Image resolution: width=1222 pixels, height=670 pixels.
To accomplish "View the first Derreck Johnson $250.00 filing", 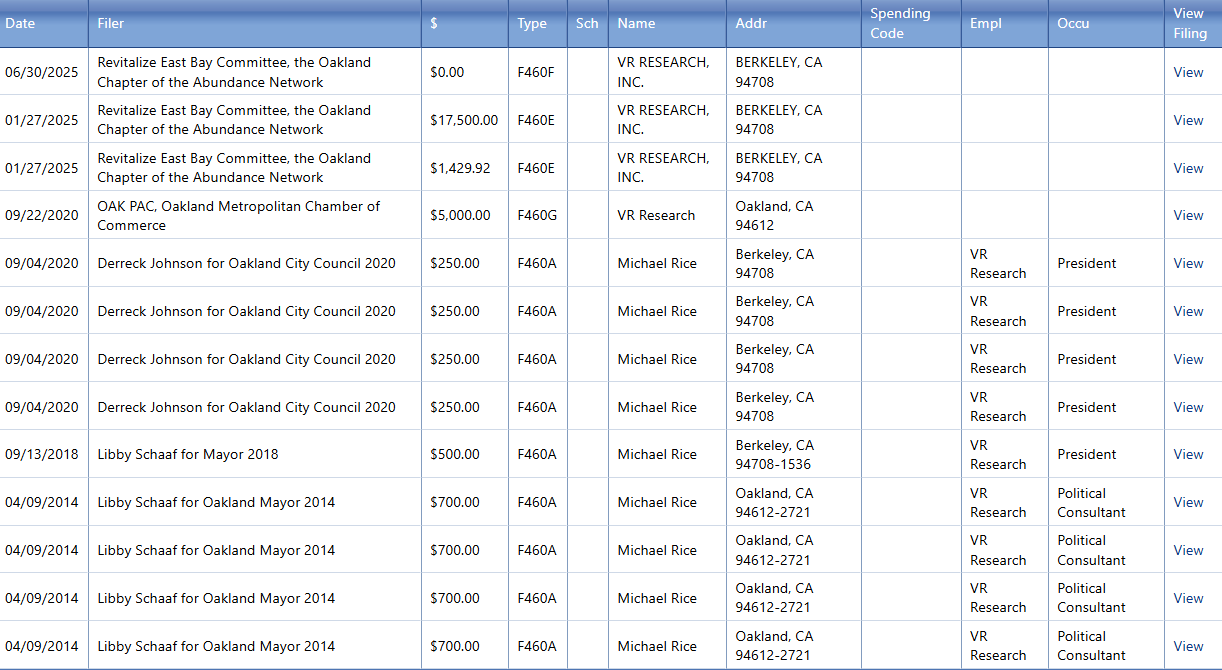I will click(x=1188, y=263).
